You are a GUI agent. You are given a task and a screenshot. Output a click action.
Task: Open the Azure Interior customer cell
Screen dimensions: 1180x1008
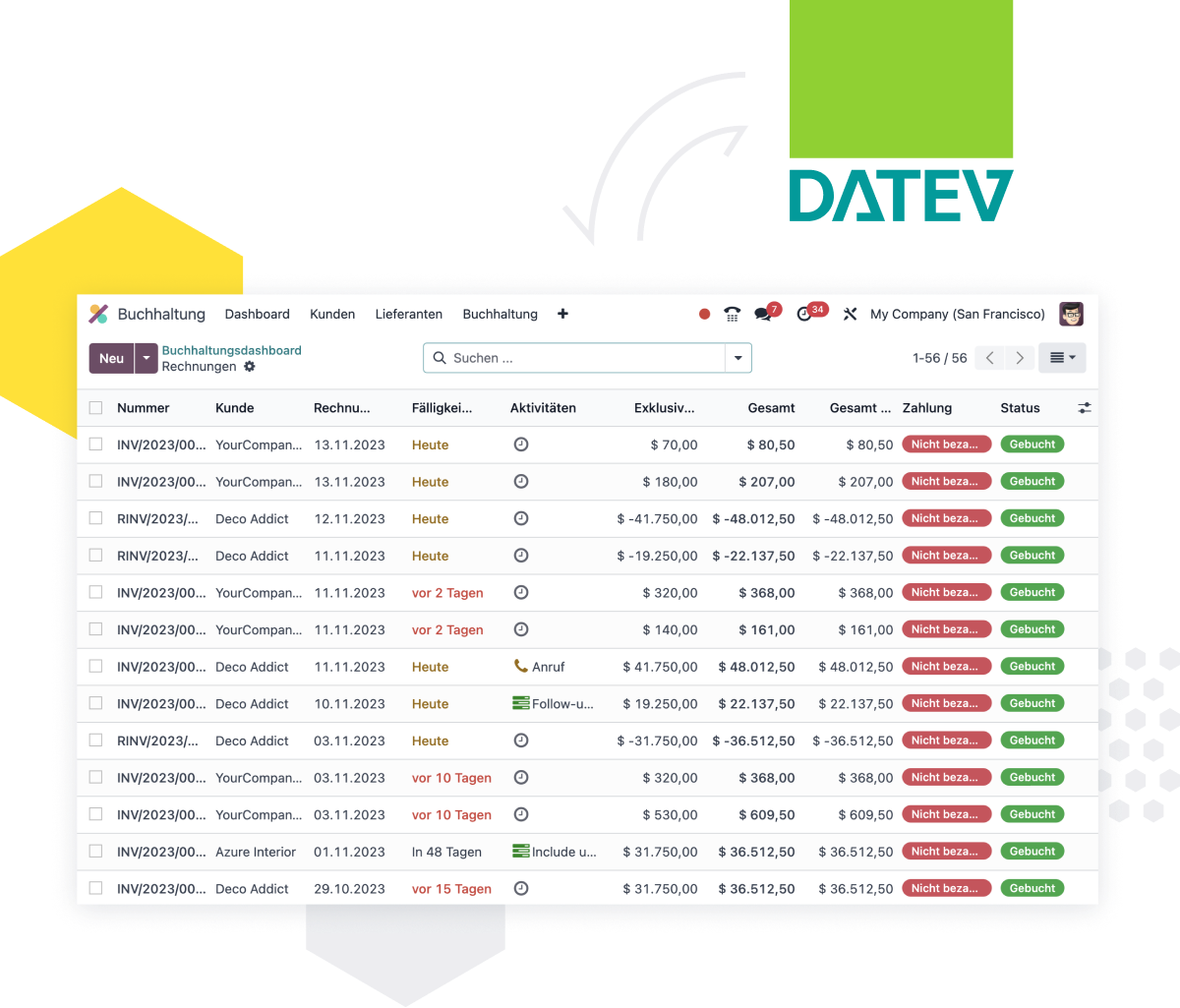pos(256,852)
